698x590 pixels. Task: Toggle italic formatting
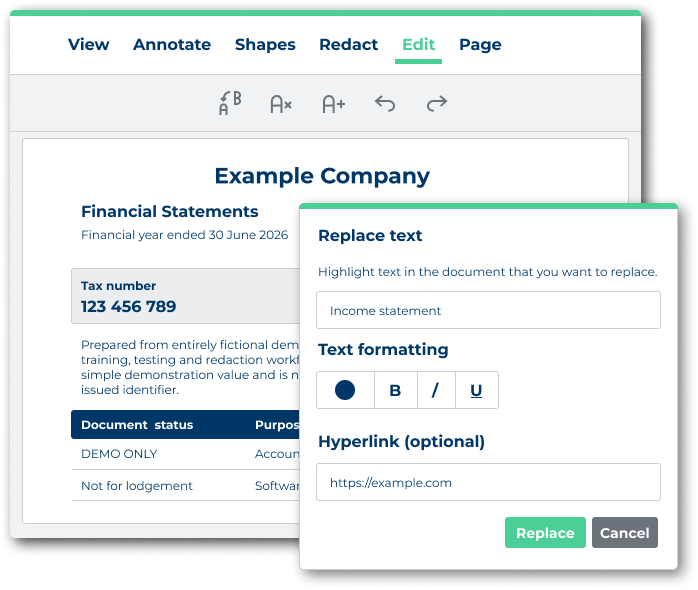(436, 390)
